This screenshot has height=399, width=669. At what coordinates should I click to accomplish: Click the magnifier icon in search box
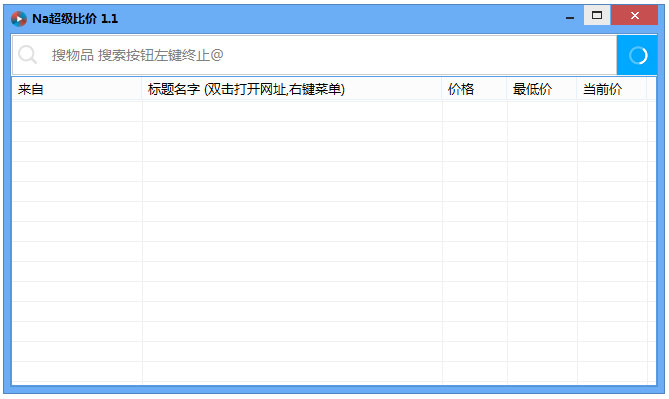[x=28, y=55]
